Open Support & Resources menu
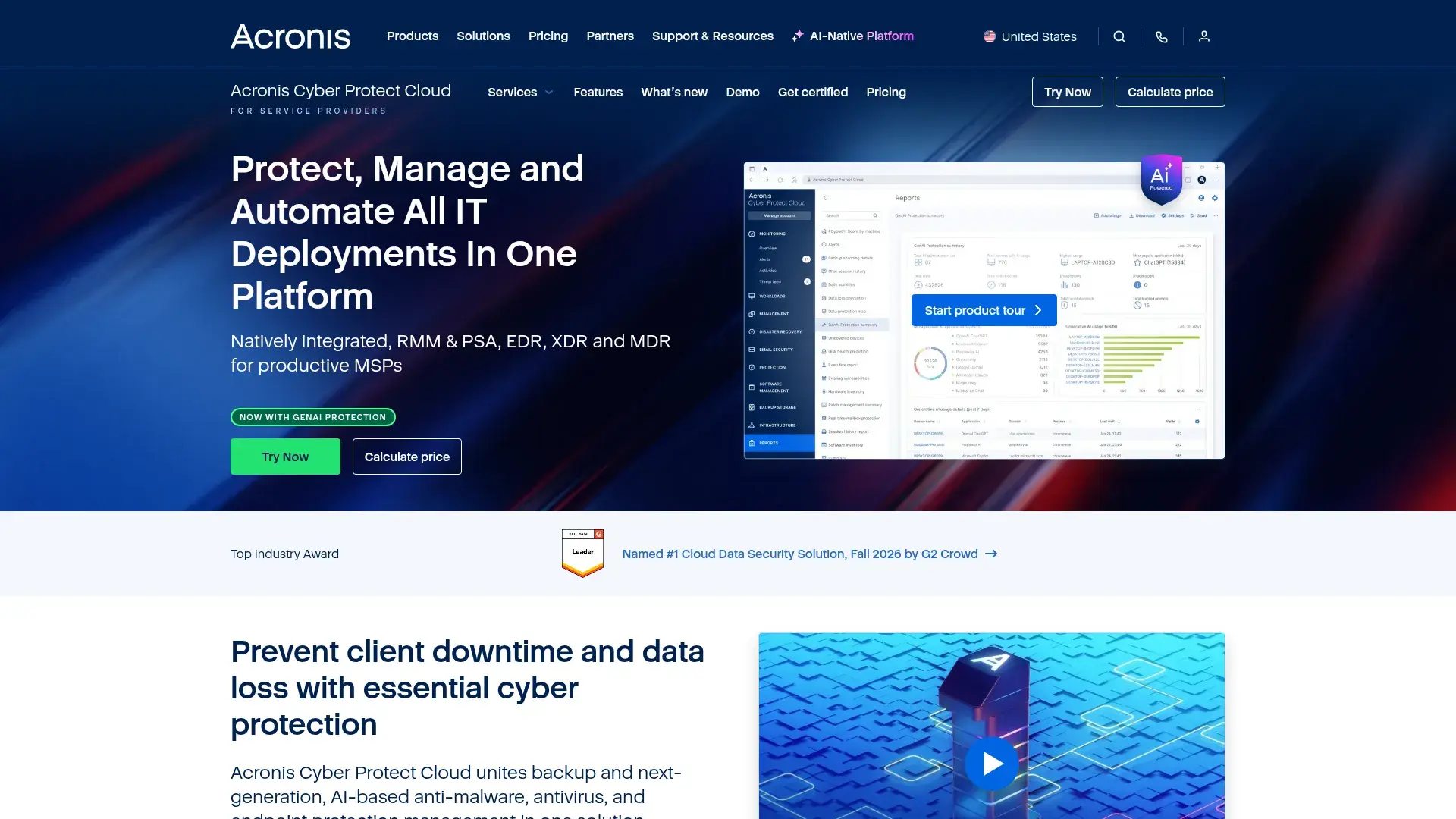This screenshot has width=1456, height=819. pyautogui.click(x=713, y=36)
